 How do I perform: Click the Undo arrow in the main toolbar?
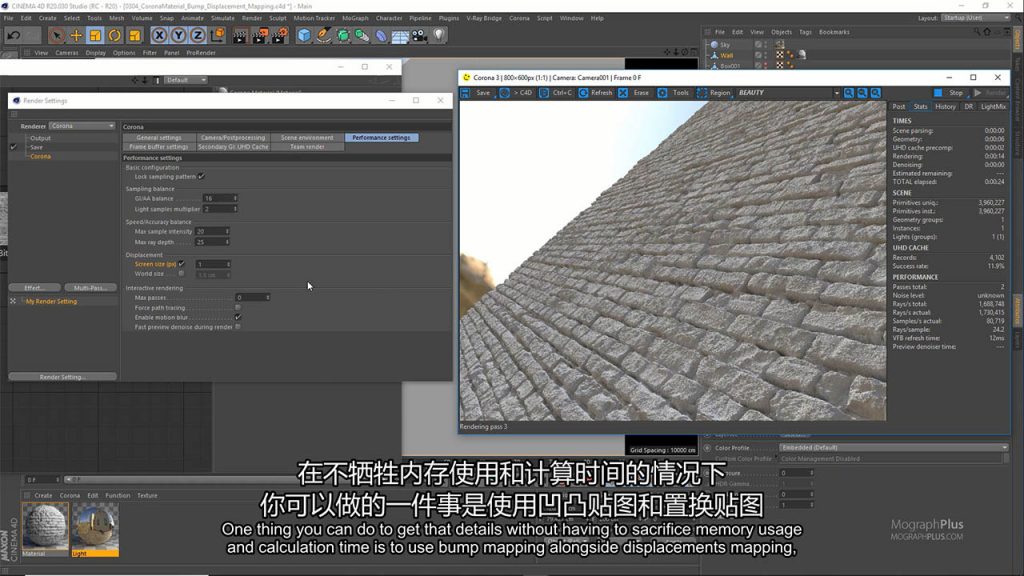[x=14, y=35]
